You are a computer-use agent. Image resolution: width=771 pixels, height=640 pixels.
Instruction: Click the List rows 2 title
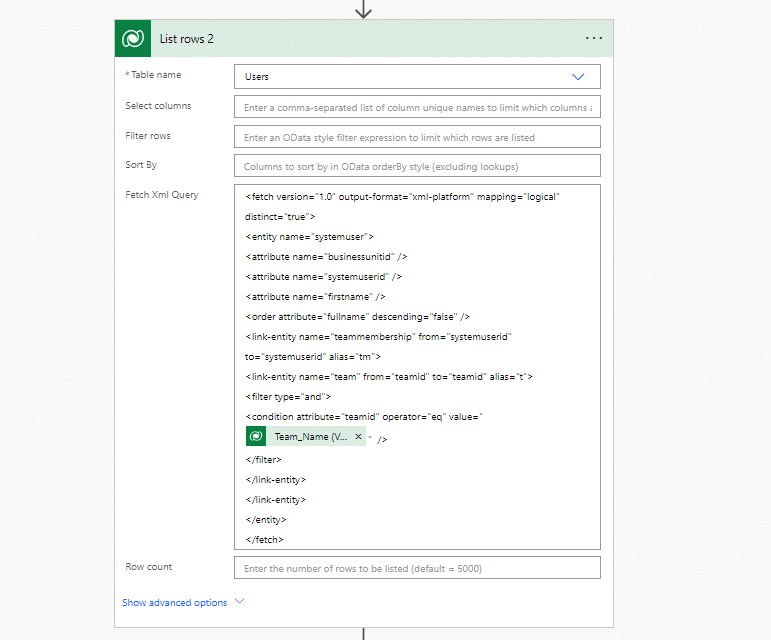[186, 39]
